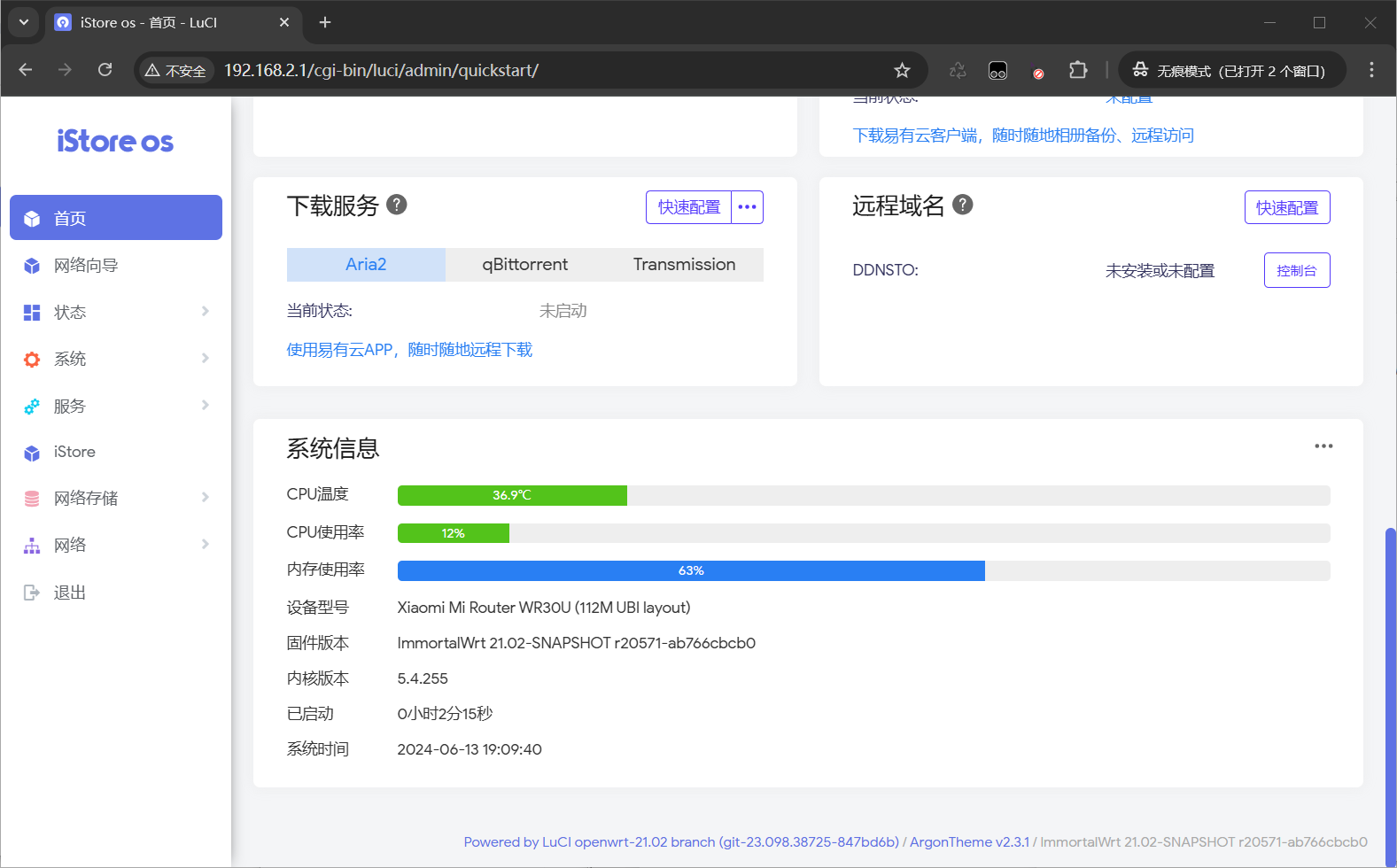Click 快速配置 button in 下载服务
Image resolution: width=1397 pixels, height=868 pixels.
(x=689, y=207)
